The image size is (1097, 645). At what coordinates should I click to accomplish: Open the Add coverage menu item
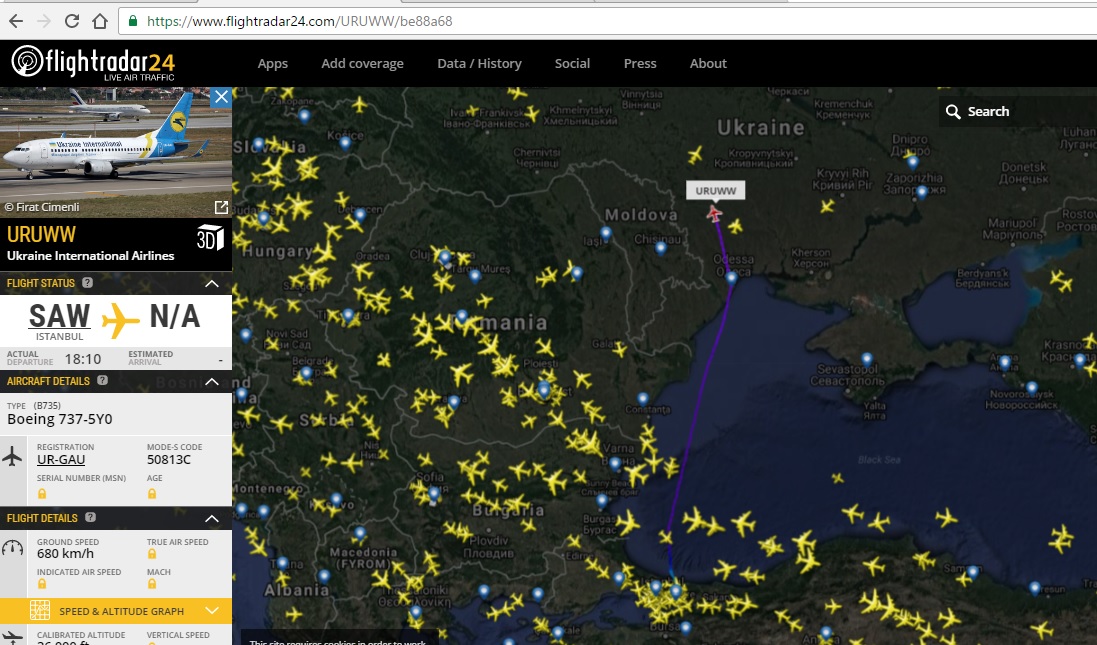[x=362, y=63]
